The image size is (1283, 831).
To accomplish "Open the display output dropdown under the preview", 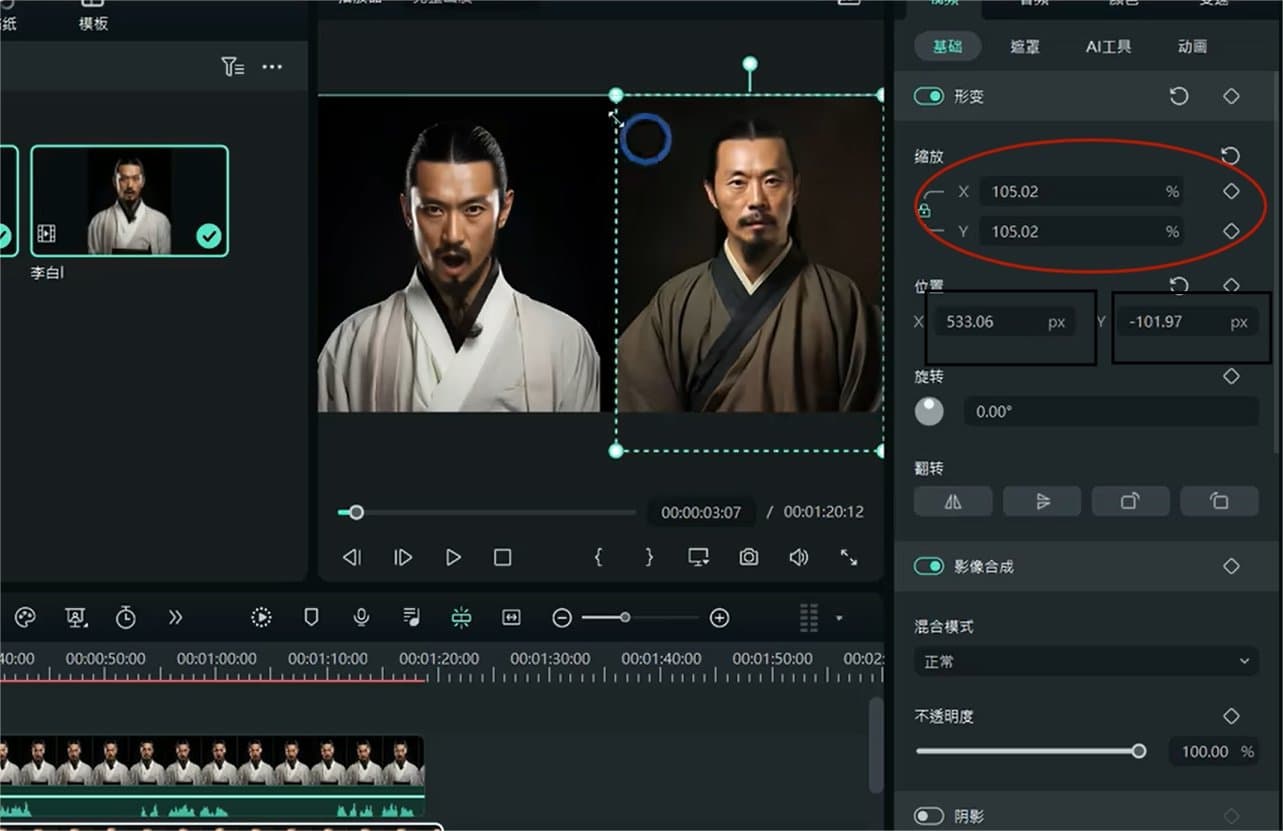I will pyautogui.click(x=698, y=557).
